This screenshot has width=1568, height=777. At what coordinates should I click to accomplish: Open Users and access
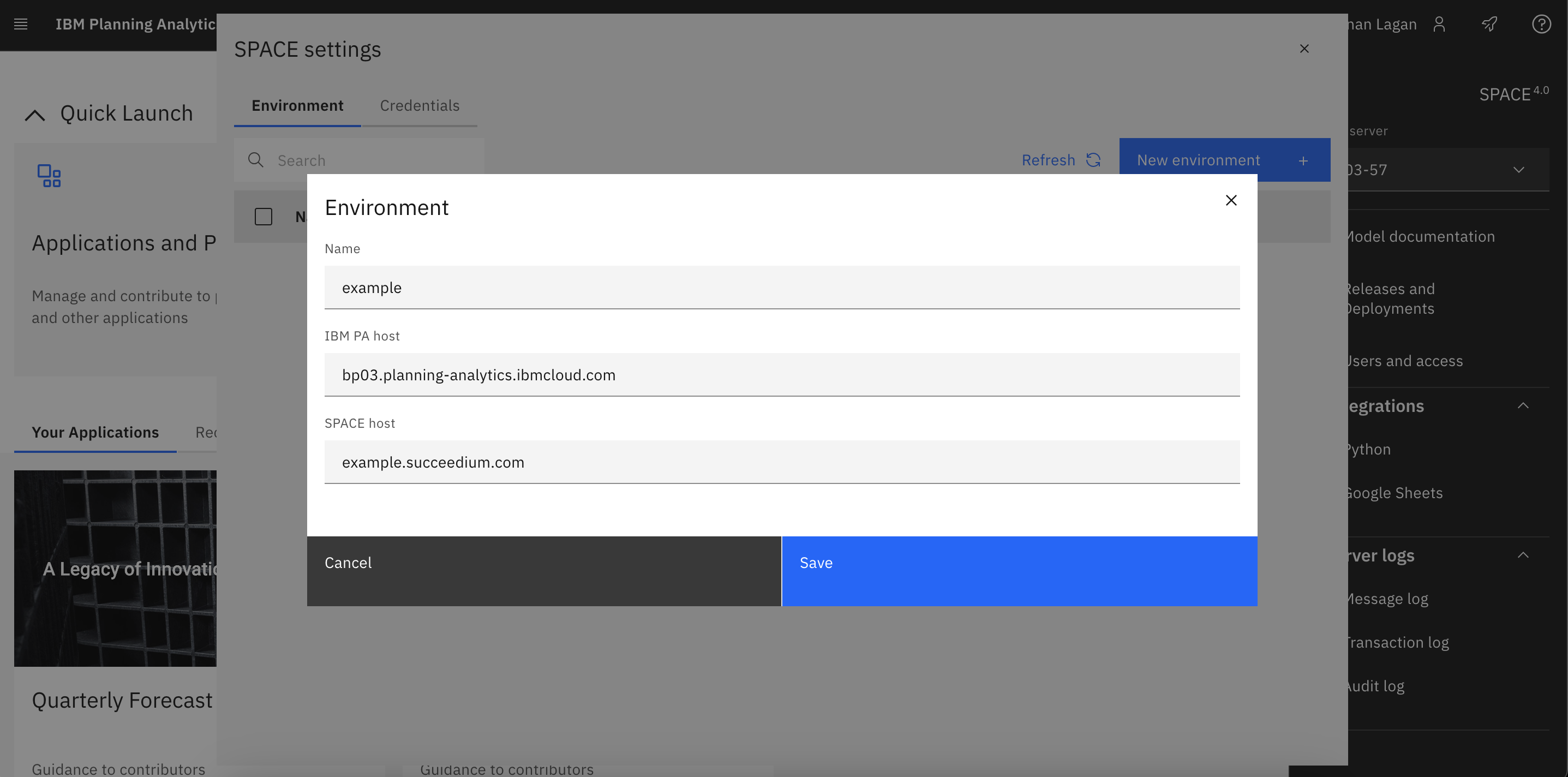coord(1405,361)
